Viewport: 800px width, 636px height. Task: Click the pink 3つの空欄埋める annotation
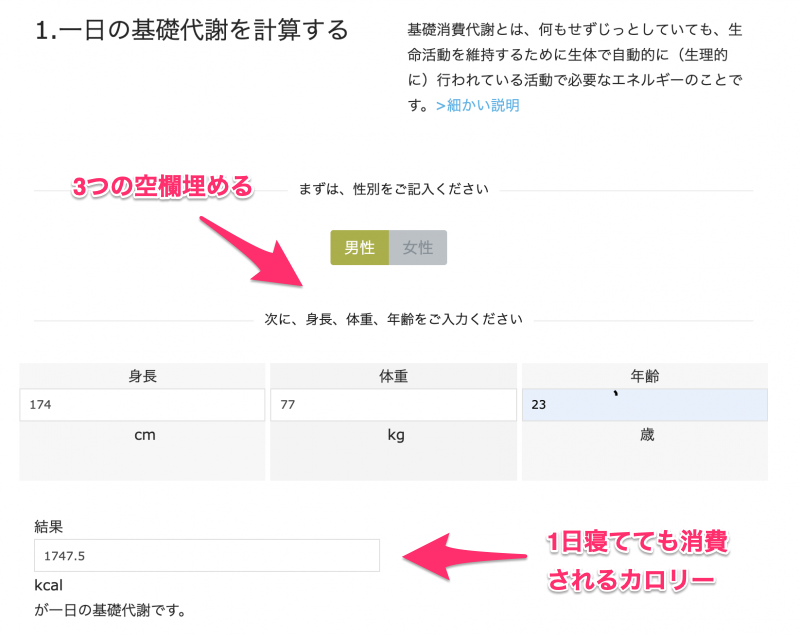click(161, 187)
